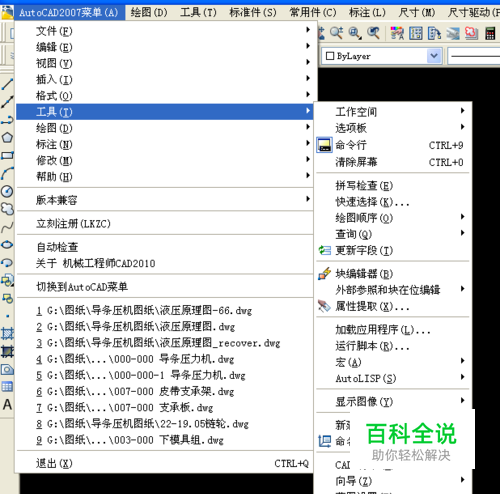The width and height of the screenshot is (500, 494).
Task: Choose 快速选择(K)... from submenu
Action: point(393,202)
